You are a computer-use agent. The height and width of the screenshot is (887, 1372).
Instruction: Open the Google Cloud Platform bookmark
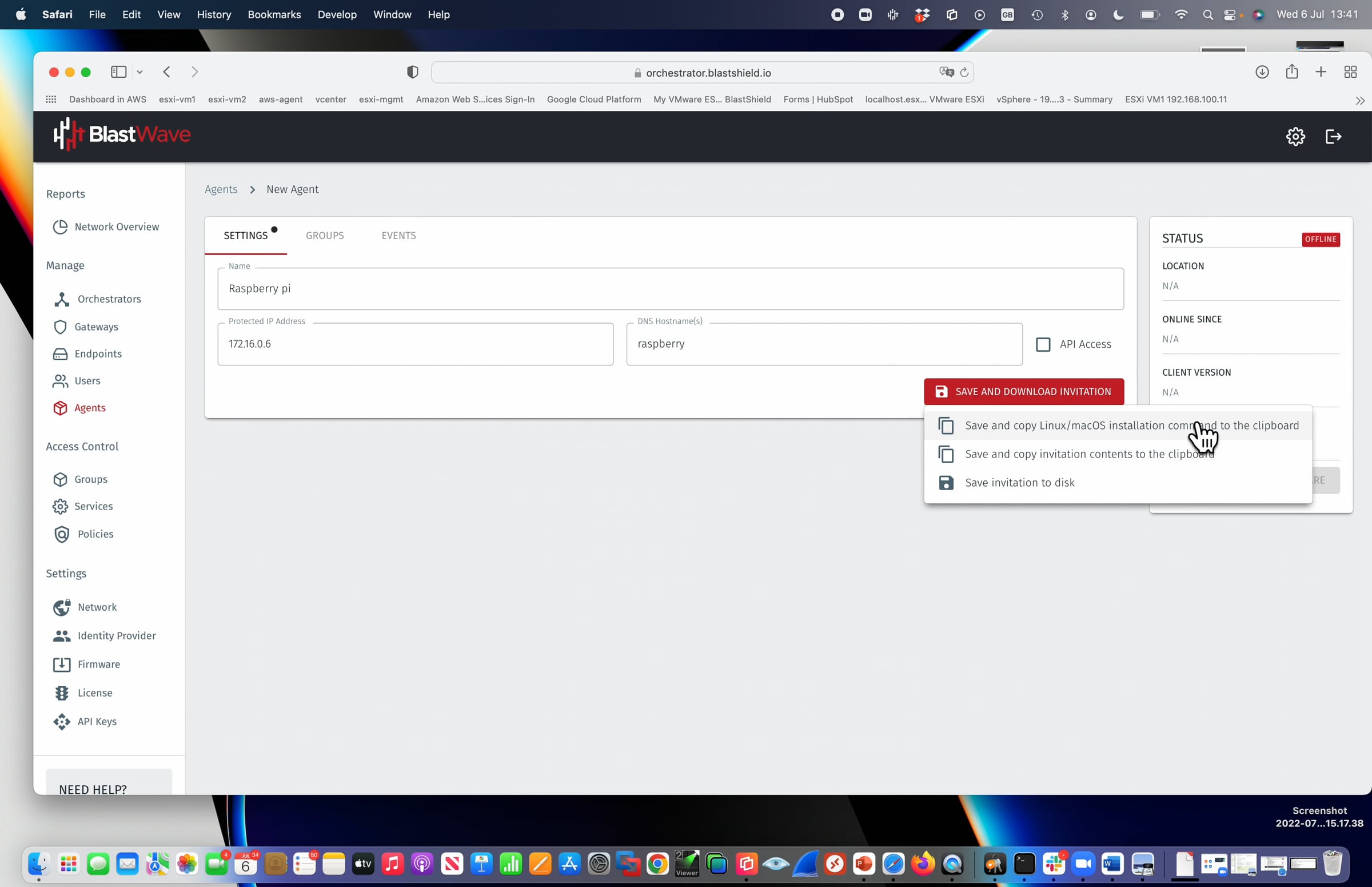point(593,100)
